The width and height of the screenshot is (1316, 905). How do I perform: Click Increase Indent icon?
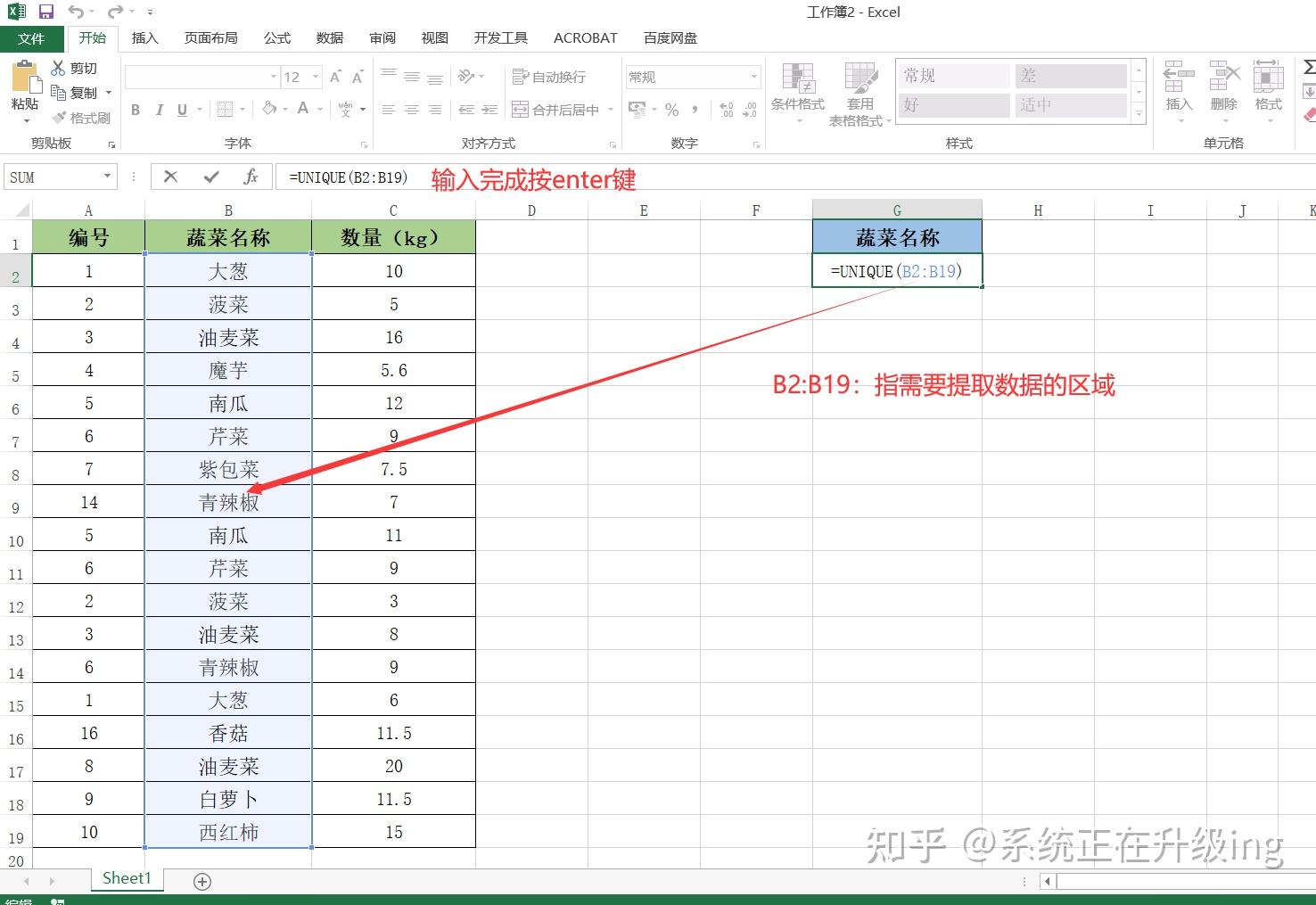[x=489, y=110]
